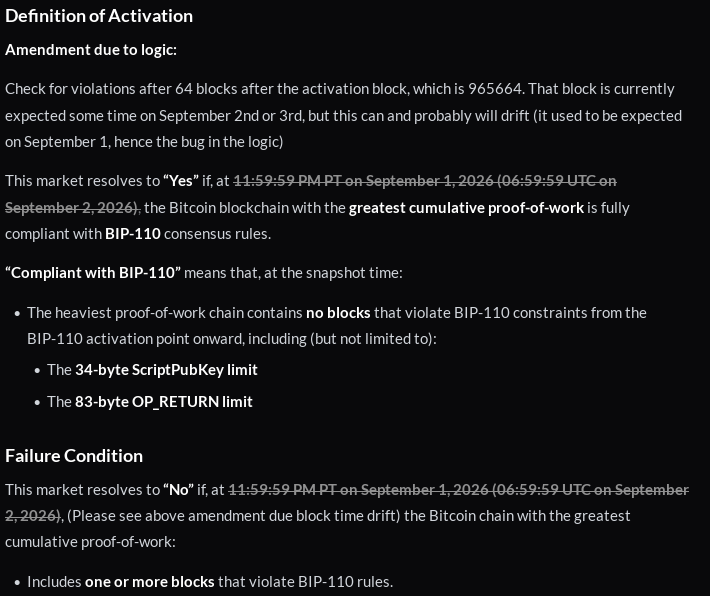Click 'means that, at the snapshot time:' text
The width and height of the screenshot is (710, 596).
click(293, 273)
